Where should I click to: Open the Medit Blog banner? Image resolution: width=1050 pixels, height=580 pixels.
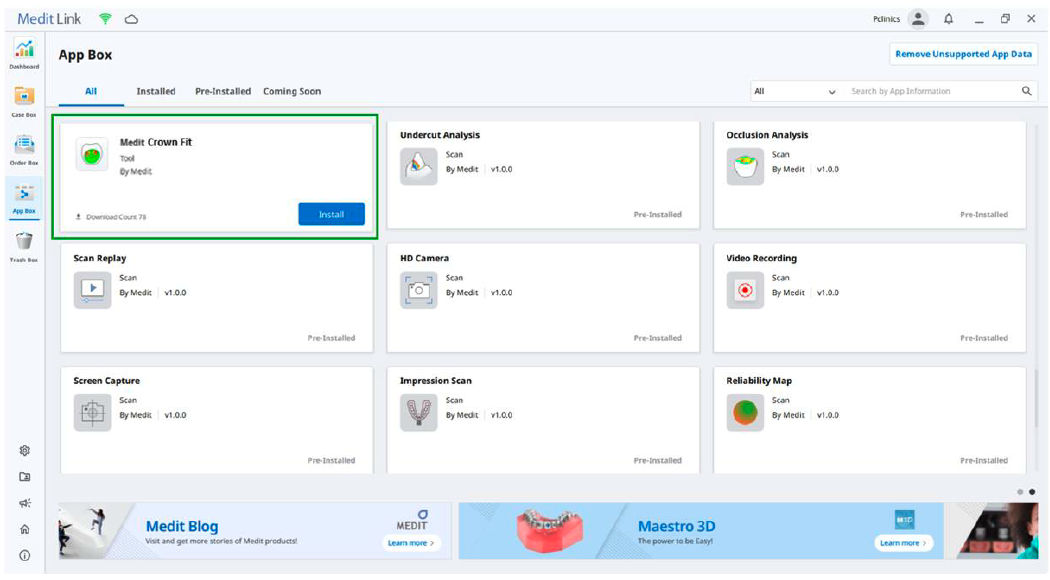point(254,531)
